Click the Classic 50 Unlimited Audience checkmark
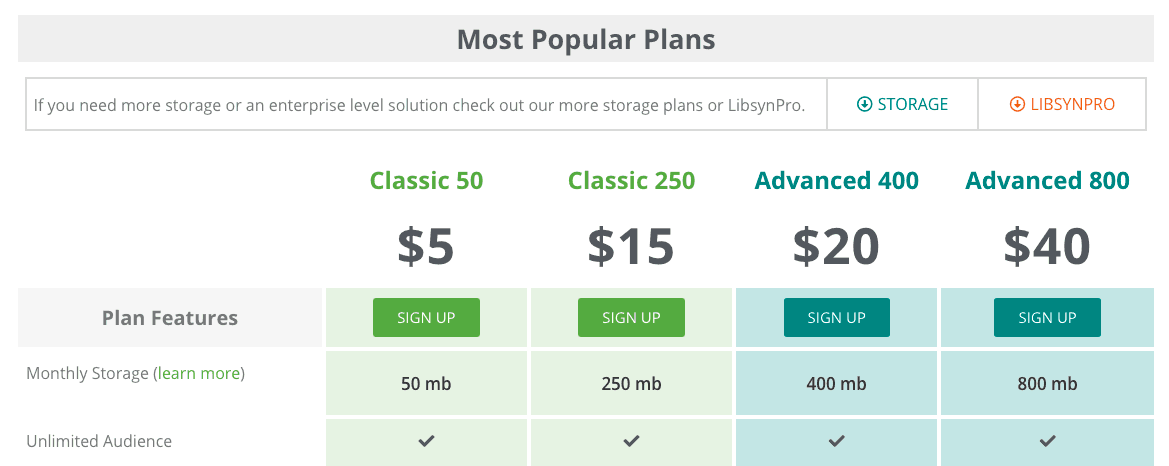 click(x=426, y=441)
